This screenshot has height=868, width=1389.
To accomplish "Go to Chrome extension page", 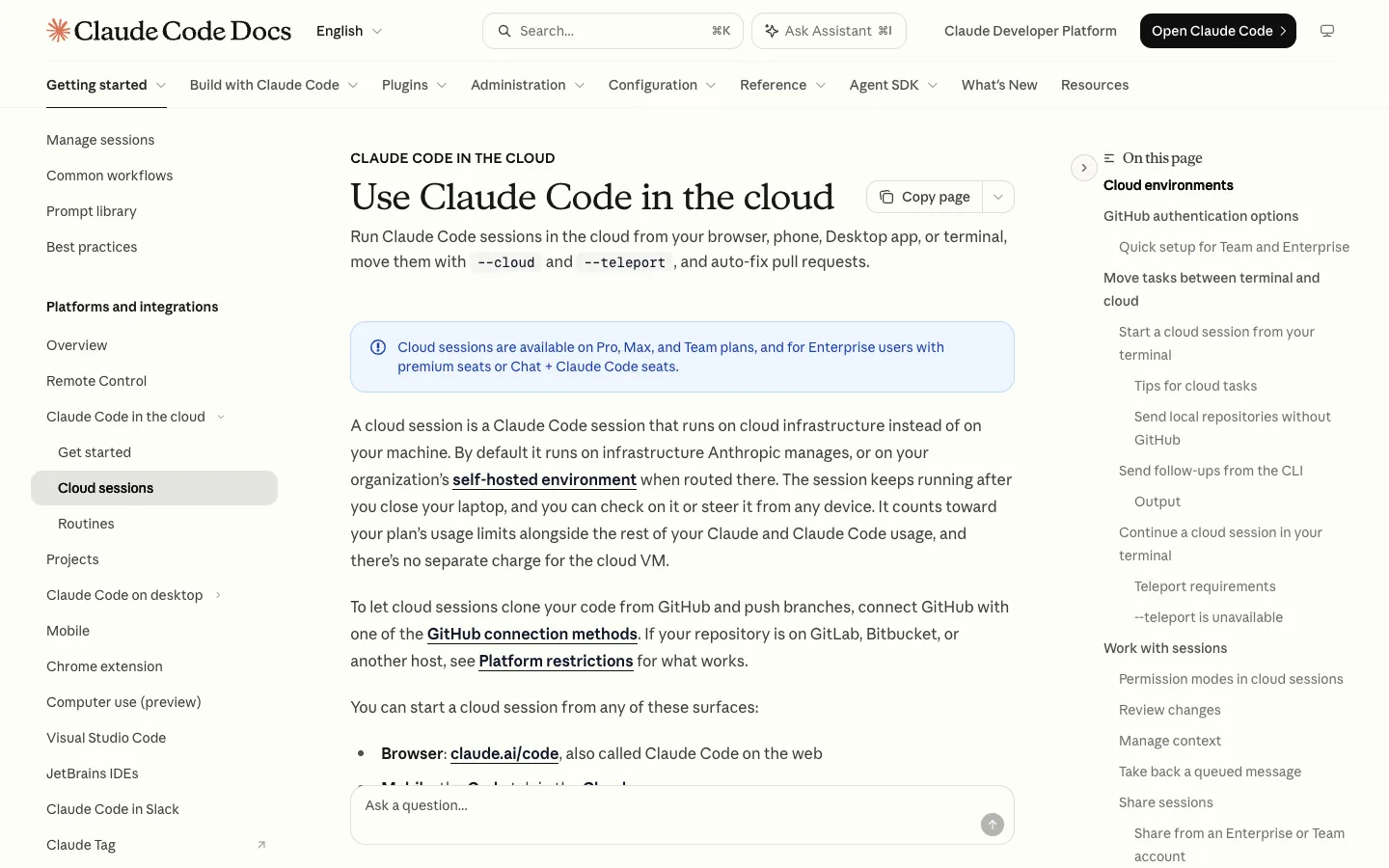I will [x=154, y=666].
